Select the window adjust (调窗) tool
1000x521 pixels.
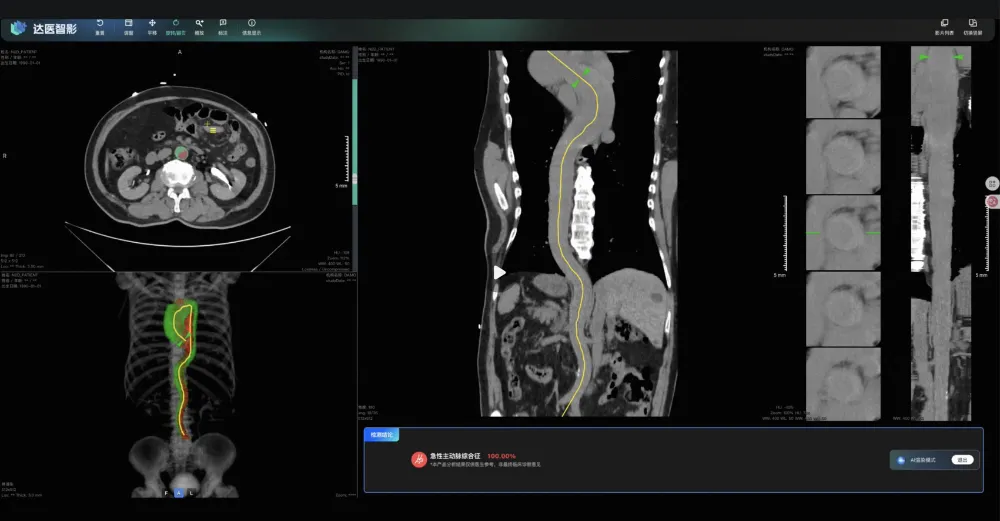128,26
